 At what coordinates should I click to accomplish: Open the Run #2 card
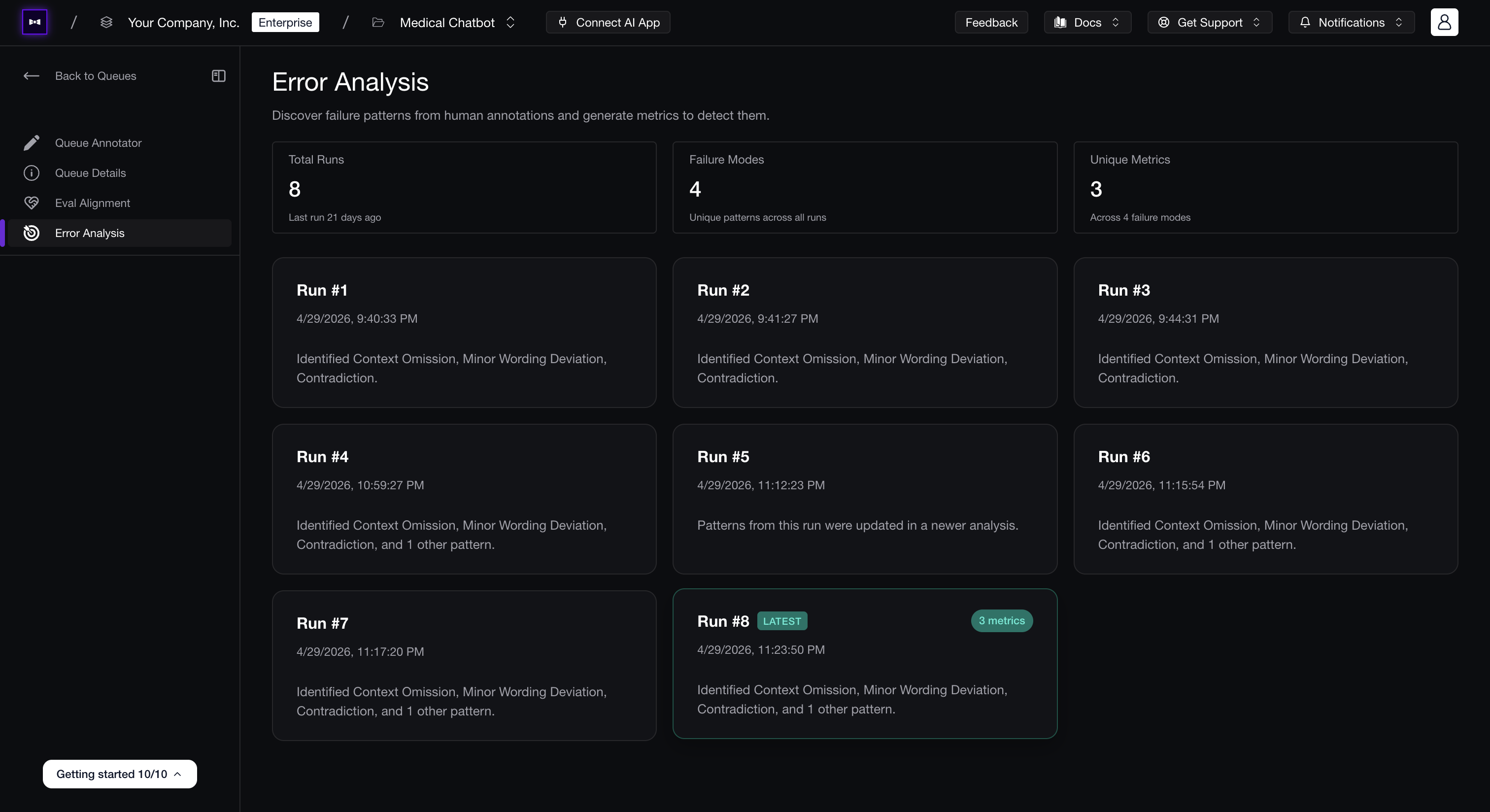click(x=865, y=333)
